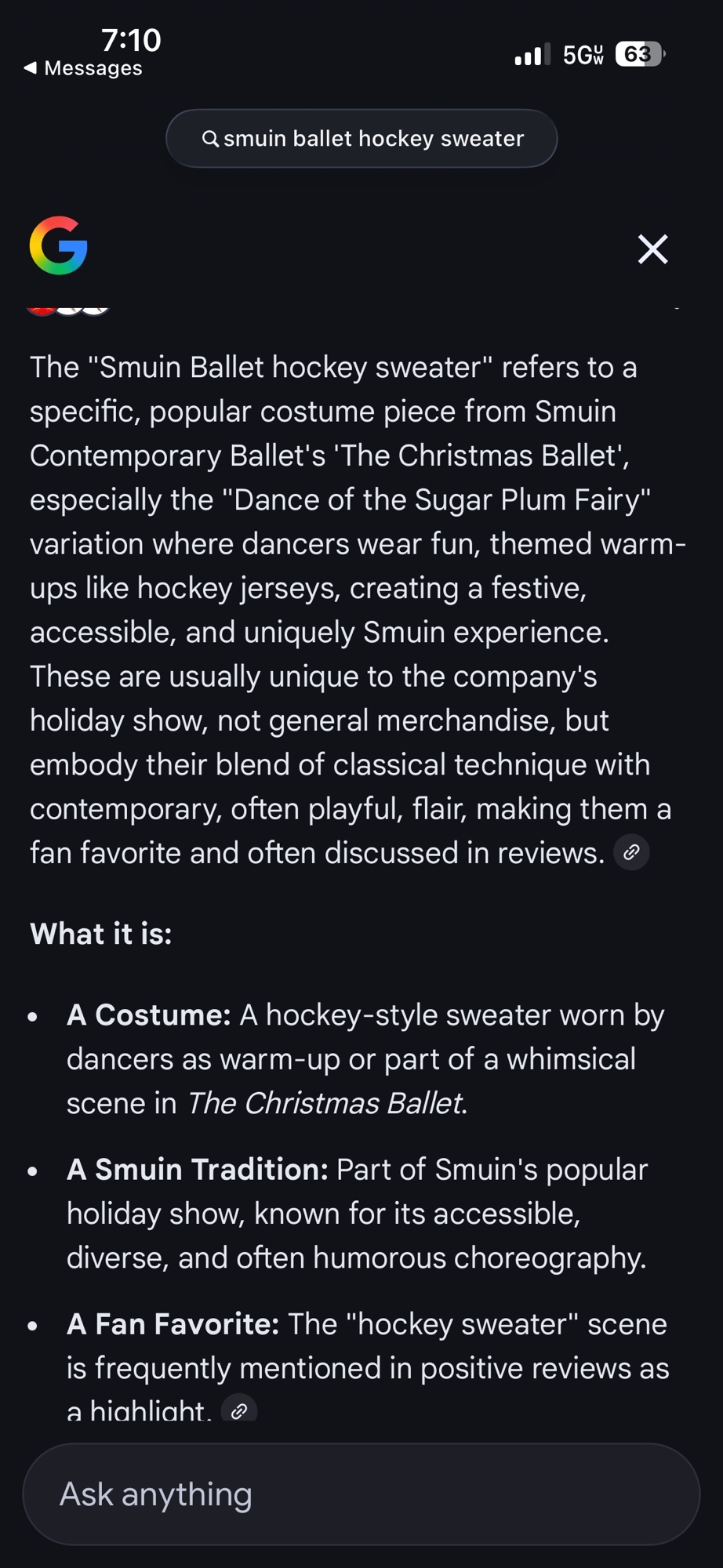The image size is (723, 1568).
Task: Tap the 5G network status indicator
Action: [x=583, y=55]
